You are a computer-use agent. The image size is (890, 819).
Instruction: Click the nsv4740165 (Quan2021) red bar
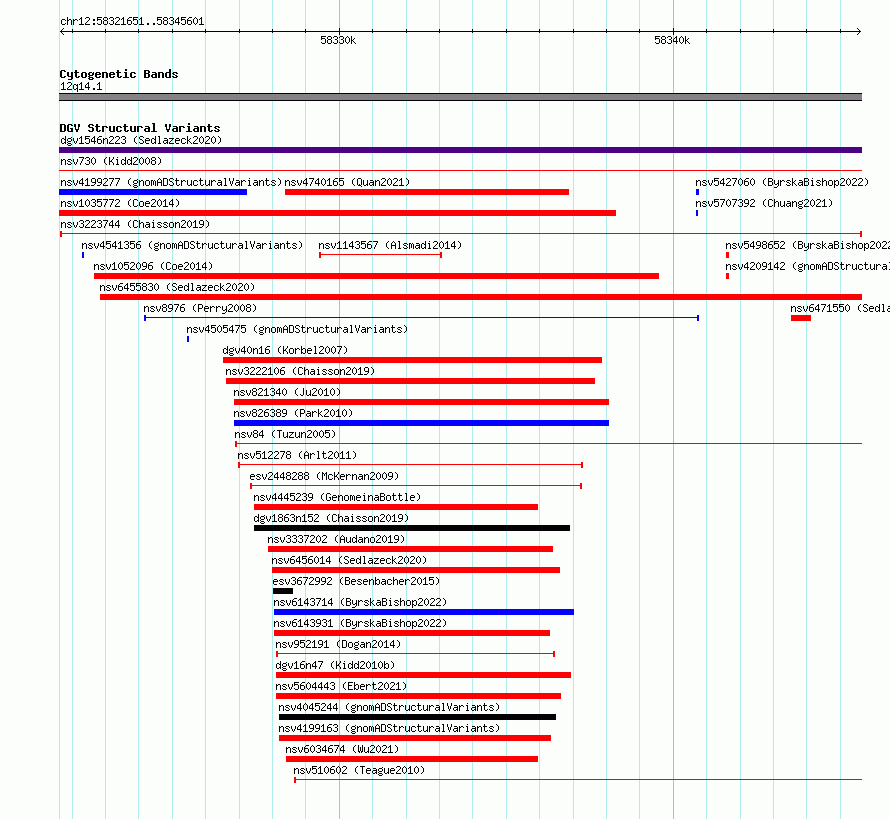pos(427,192)
